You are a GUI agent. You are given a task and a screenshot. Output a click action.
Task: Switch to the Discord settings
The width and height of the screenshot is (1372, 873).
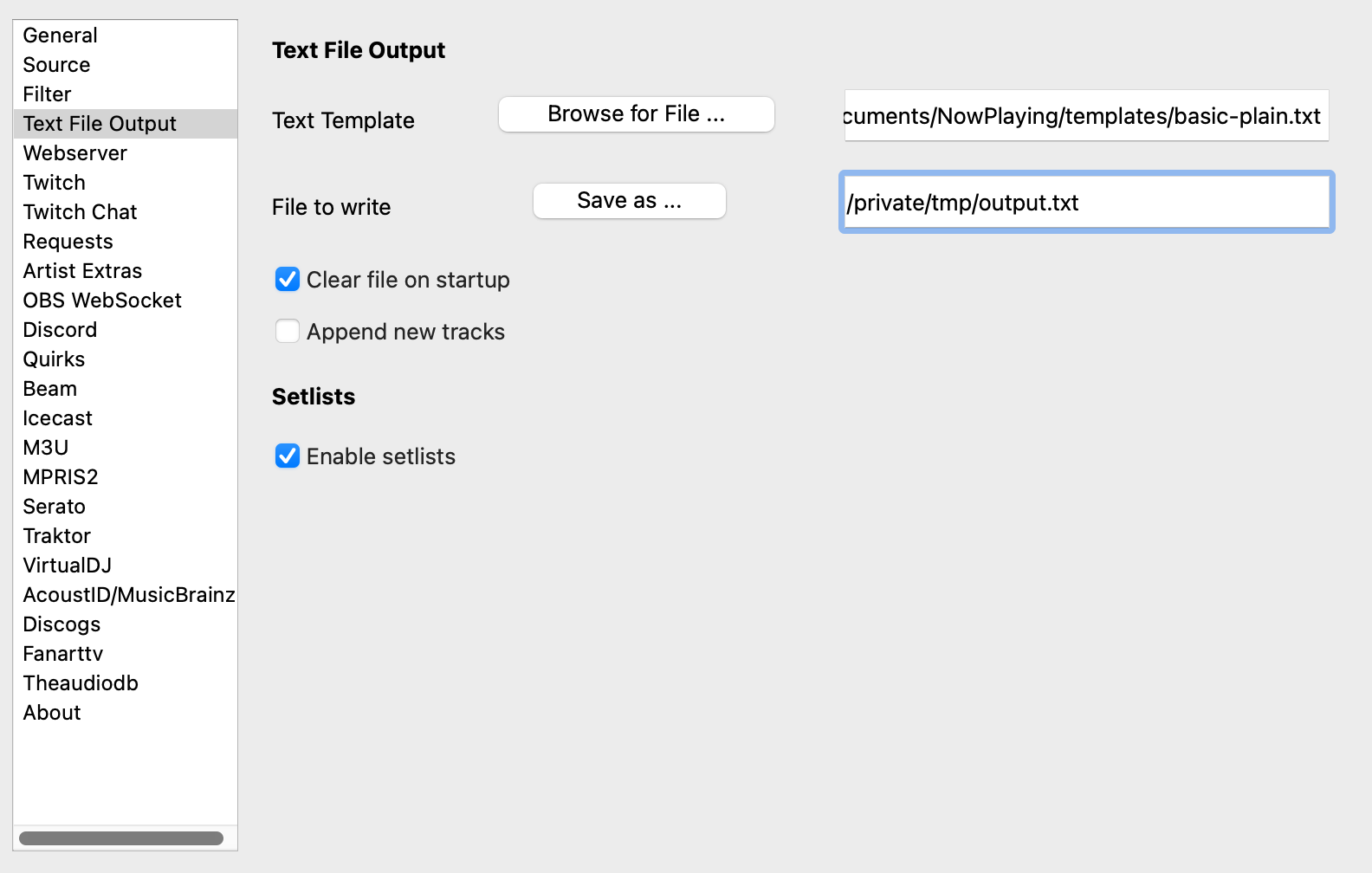(60, 330)
